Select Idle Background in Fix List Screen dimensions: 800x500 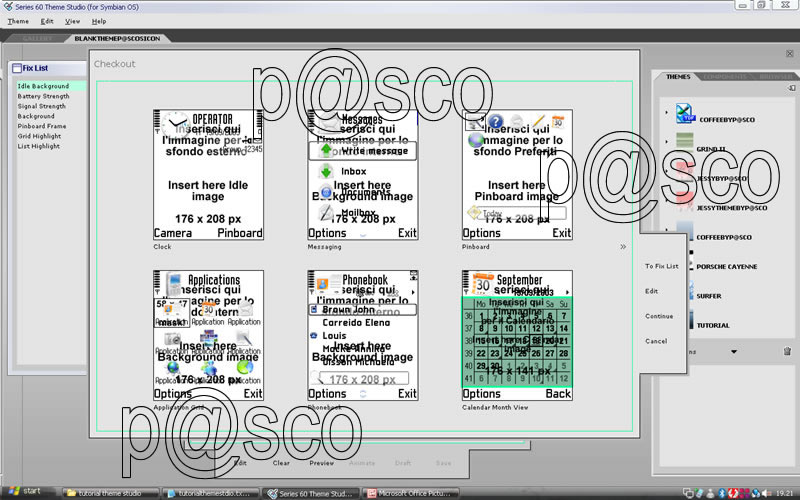pos(51,86)
